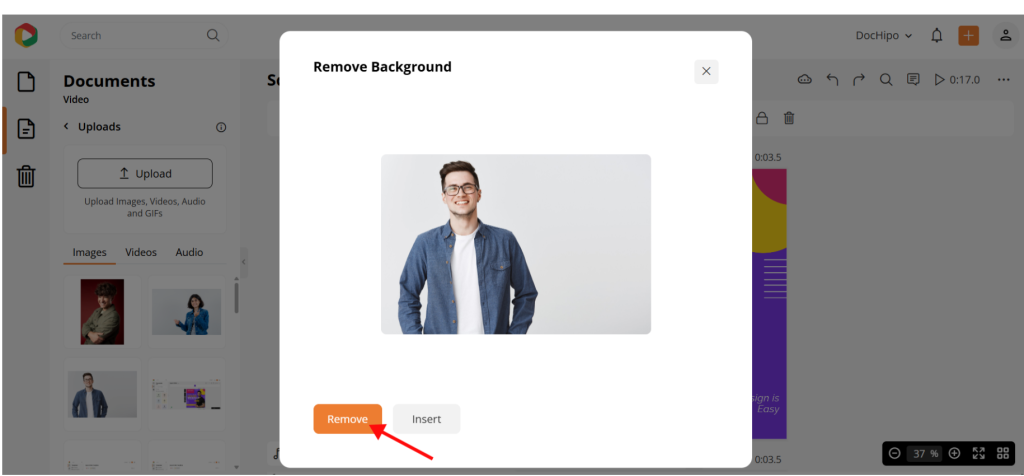Click the zoom in plus icon
Image resolution: width=1024 pixels, height=476 pixels.
pos(954,453)
